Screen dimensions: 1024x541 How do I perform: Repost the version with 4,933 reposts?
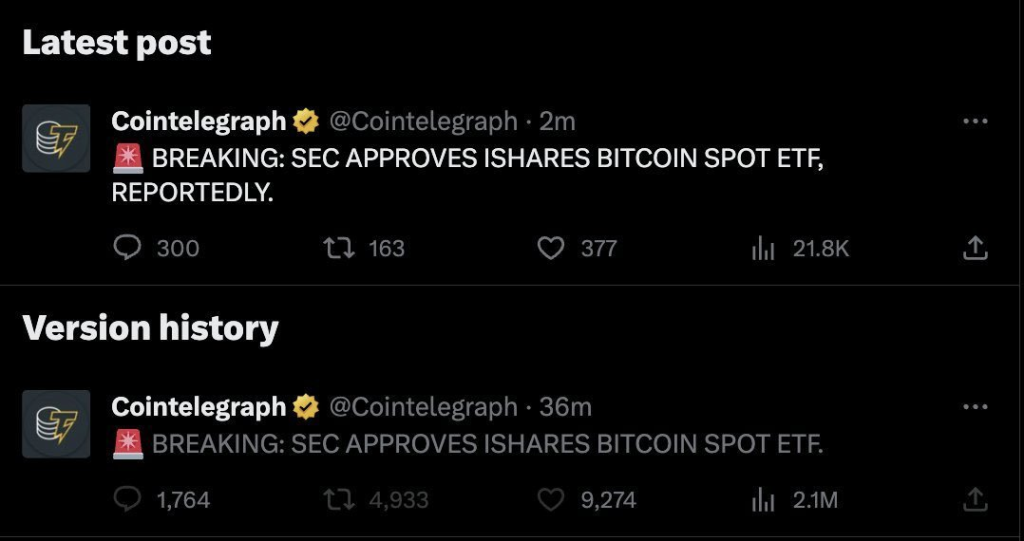point(340,500)
